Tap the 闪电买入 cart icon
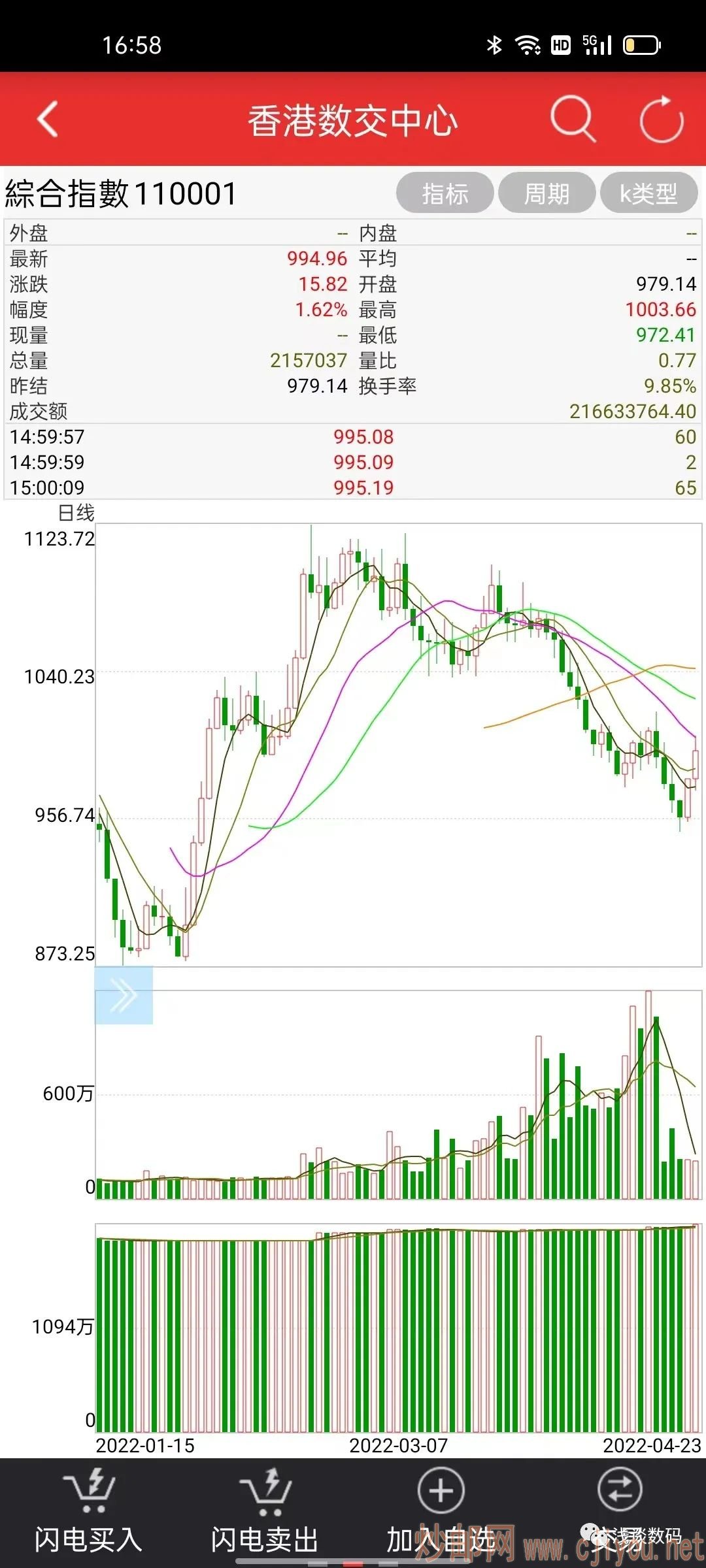706x1568 pixels. coord(90,1491)
